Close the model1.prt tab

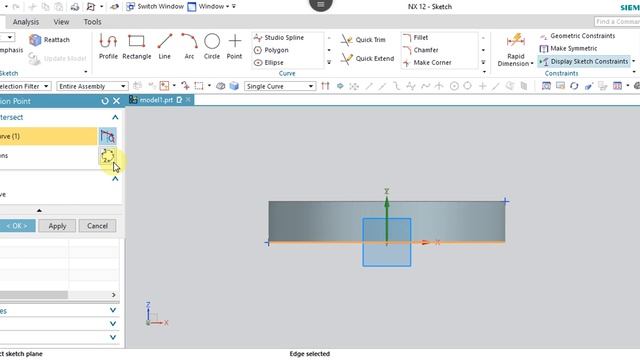[188, 100]
